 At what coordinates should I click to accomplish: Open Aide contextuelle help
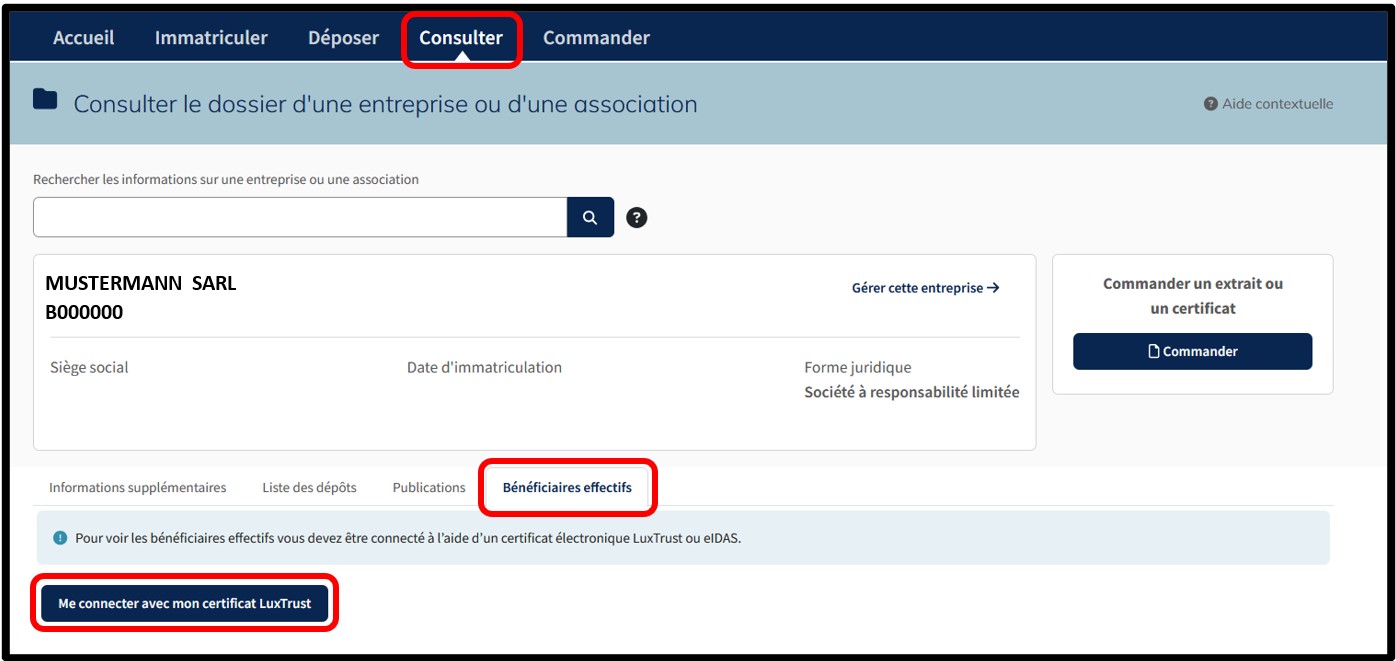[x=1268, y=104]
